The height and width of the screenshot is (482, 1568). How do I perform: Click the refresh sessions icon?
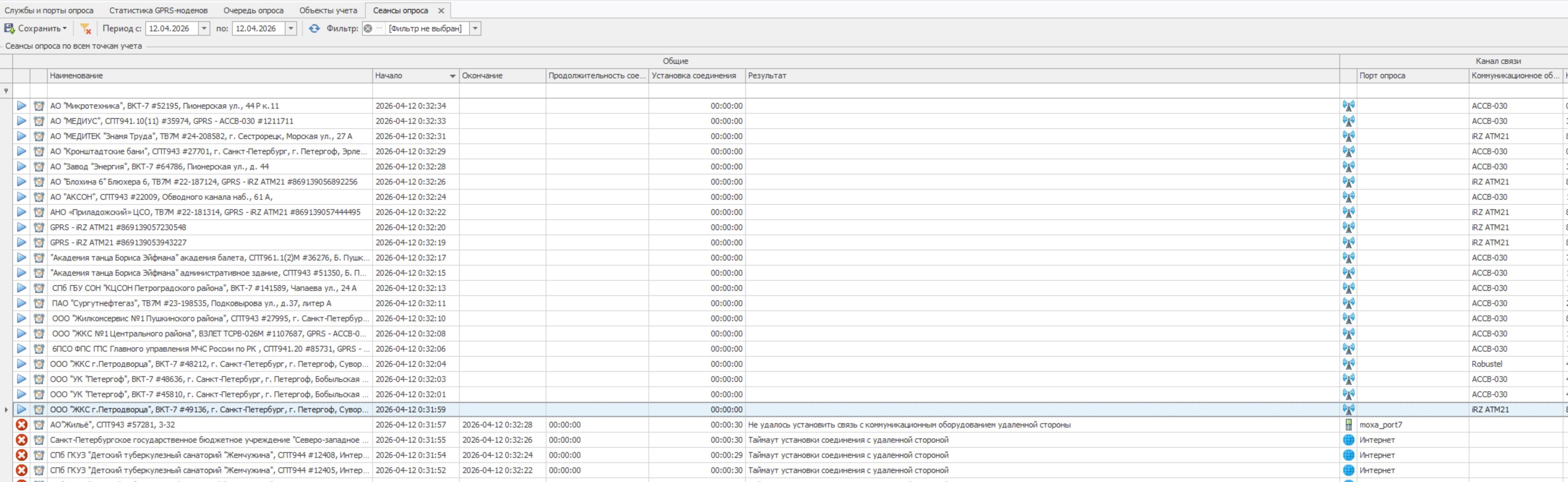point(314,28)
